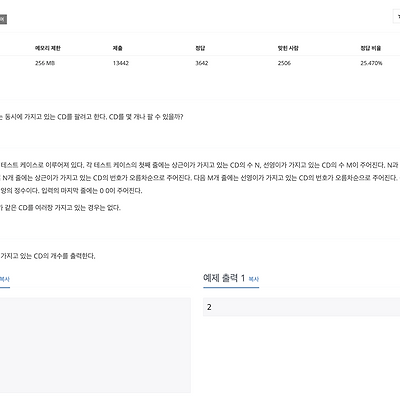This screenshot has width=400, height=400.
Task: Select the 예제 출력 1 heading
Action: coord(224,278)
